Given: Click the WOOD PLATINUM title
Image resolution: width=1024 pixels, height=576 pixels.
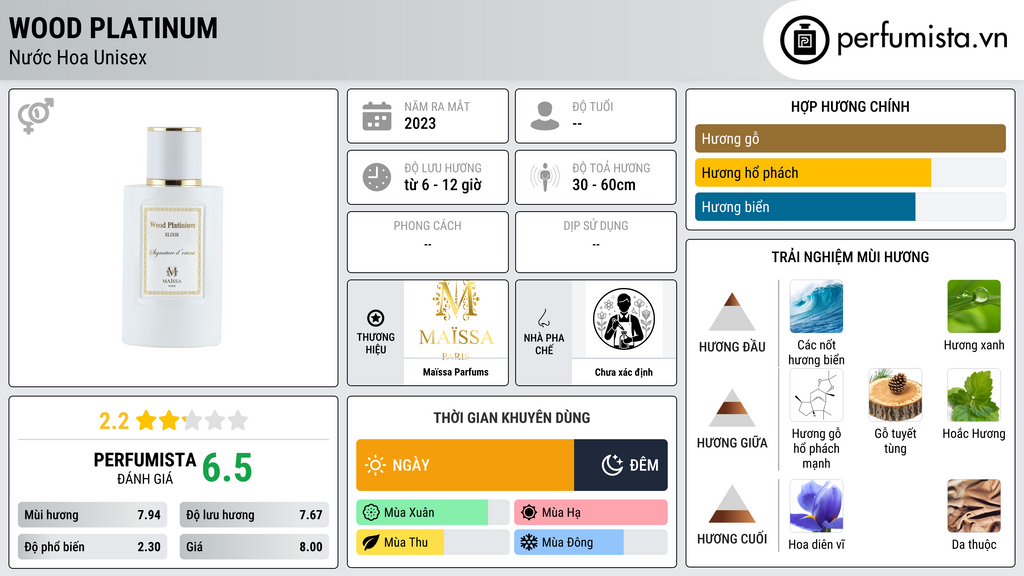Looking at the screenshot, I should pos(114,28).
